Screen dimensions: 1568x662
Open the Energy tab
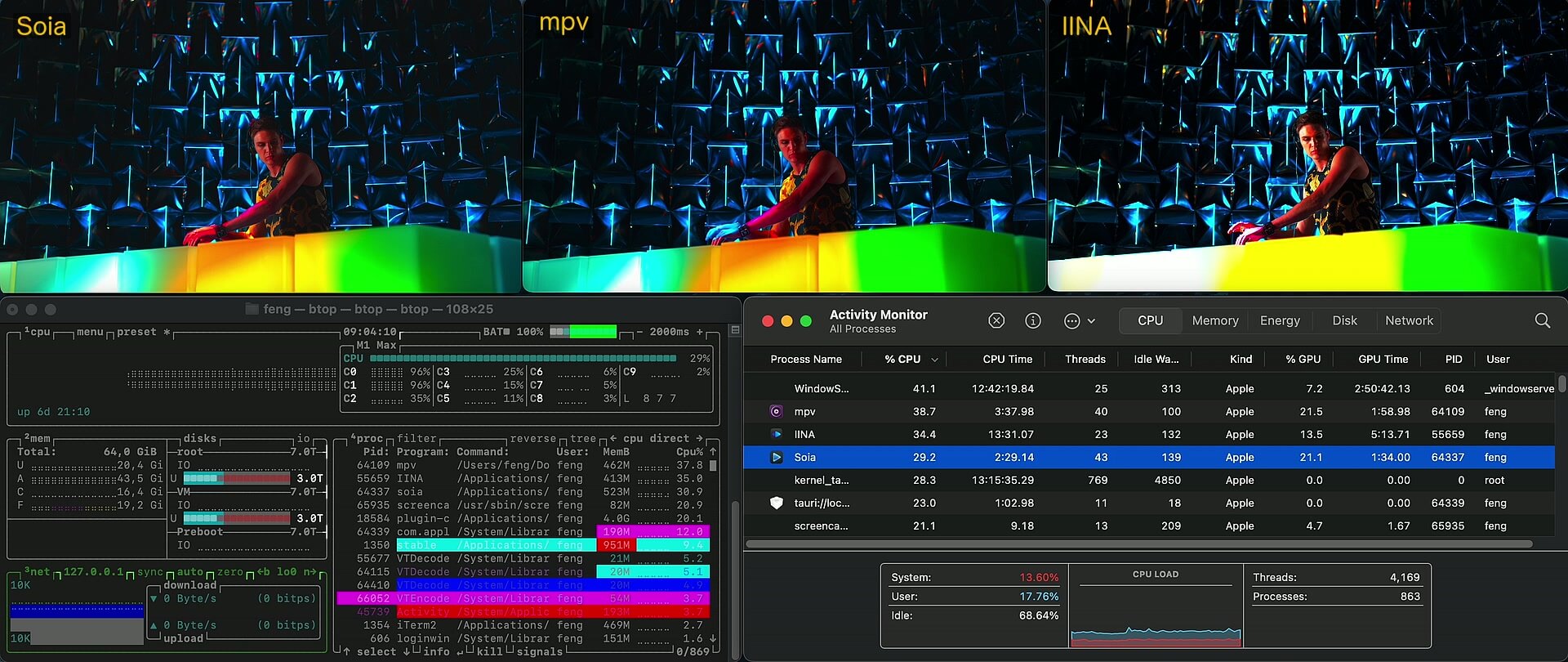pos(1280,320)
